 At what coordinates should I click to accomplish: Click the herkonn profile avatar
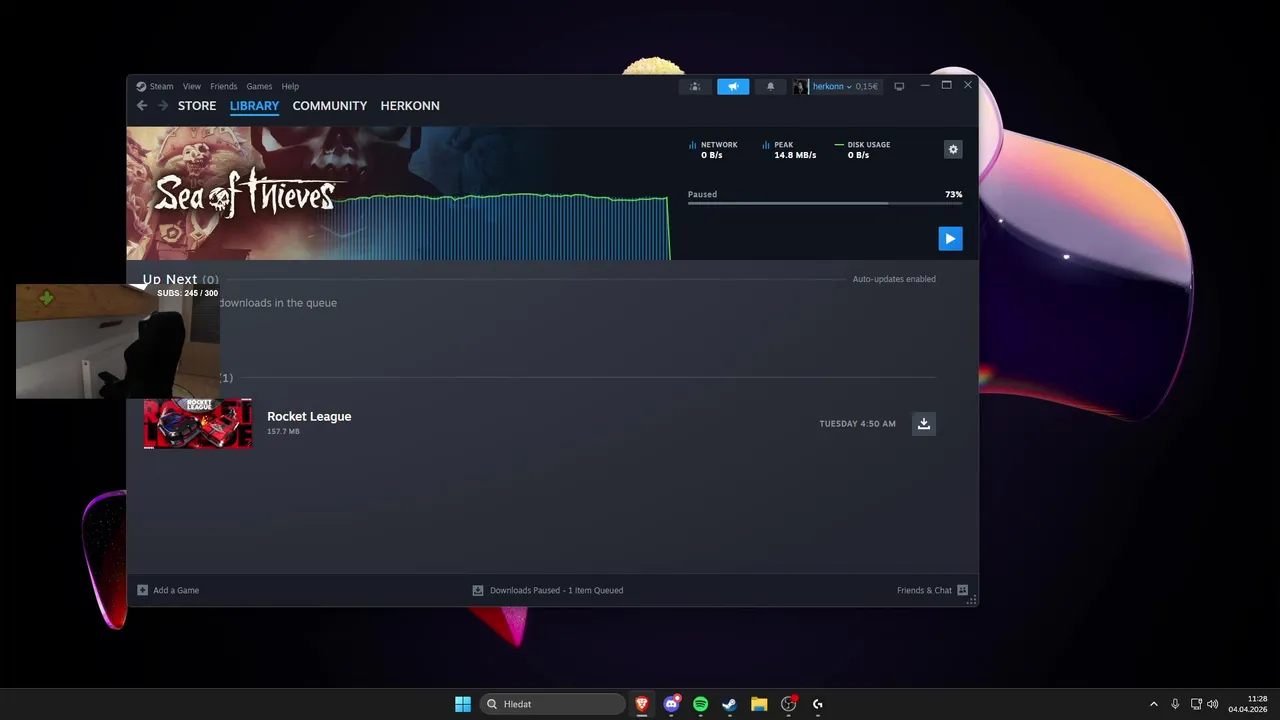coord(801,87)
